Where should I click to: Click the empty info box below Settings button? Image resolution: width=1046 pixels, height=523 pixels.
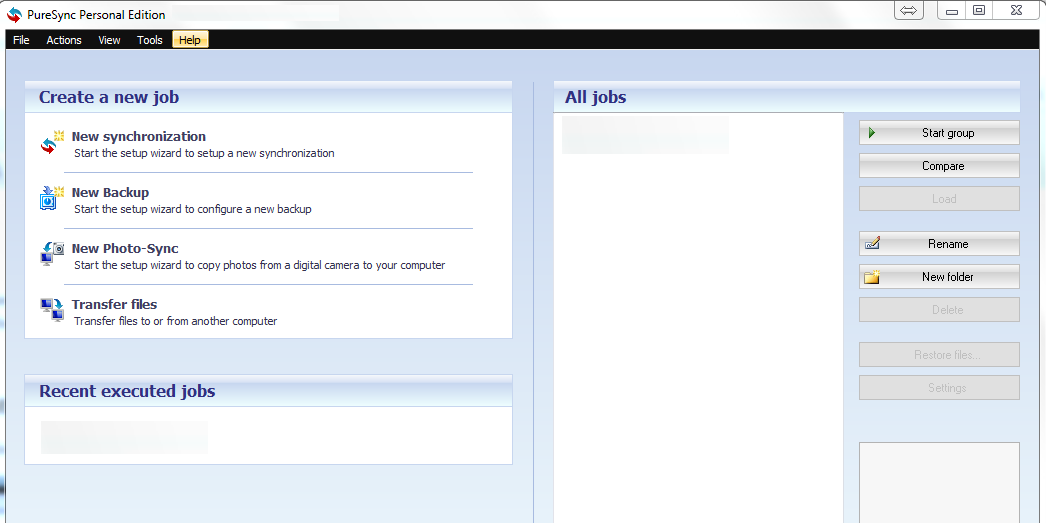tap(939, 482)
